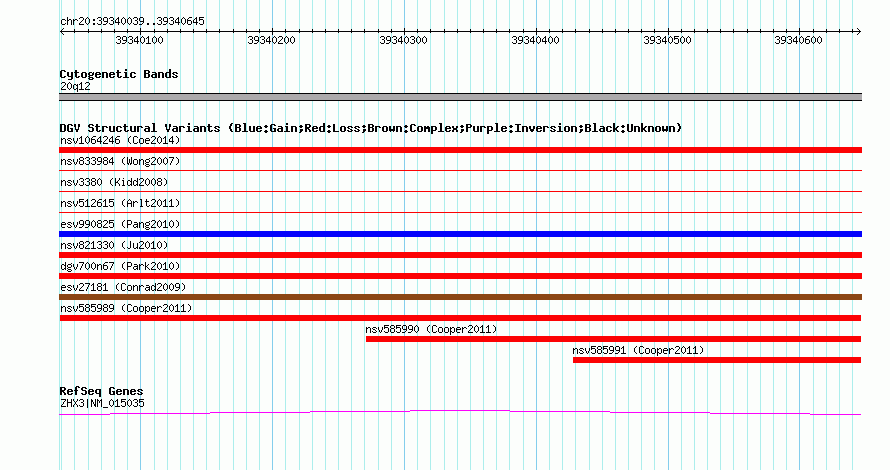Select the thin red nsv833984 variant line
Image resolution: width=890 pixels, height=470 pixels.
[460, 170]
